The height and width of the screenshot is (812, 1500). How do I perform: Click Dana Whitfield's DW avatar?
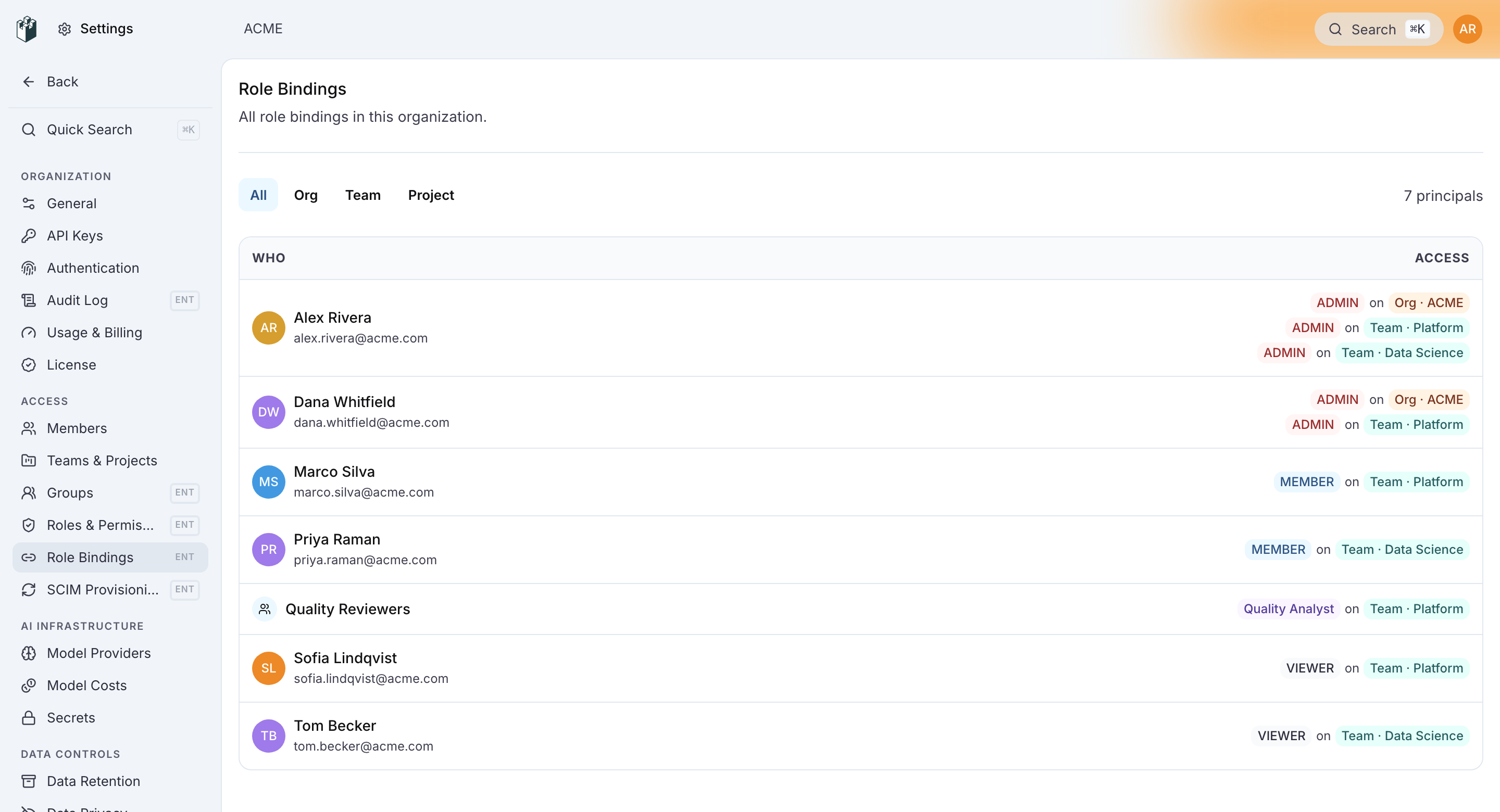268,412
